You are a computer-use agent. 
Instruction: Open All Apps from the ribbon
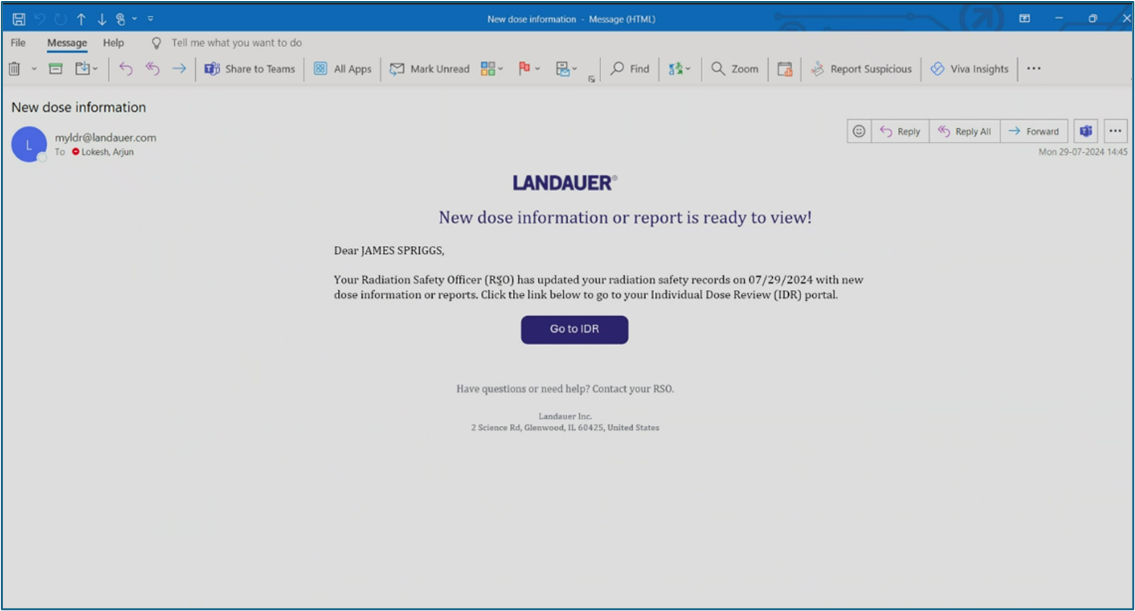point(342,69)
